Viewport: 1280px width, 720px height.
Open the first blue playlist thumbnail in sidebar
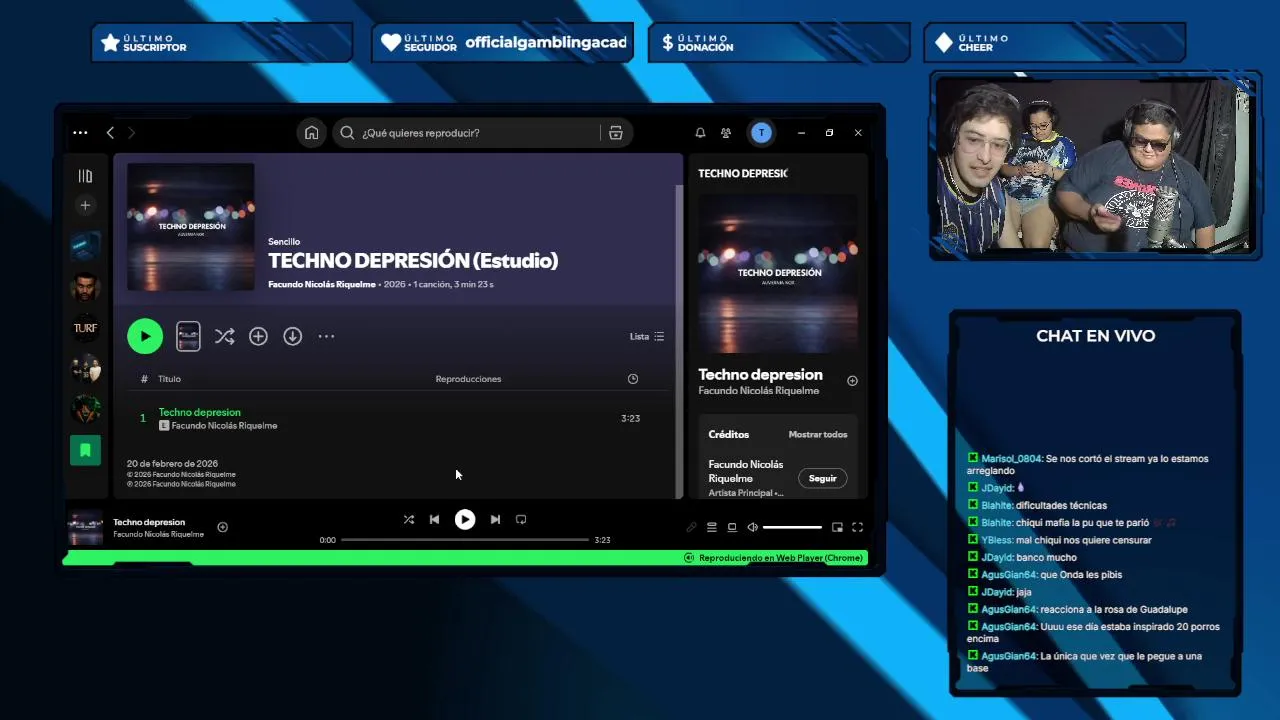point(85,246)
